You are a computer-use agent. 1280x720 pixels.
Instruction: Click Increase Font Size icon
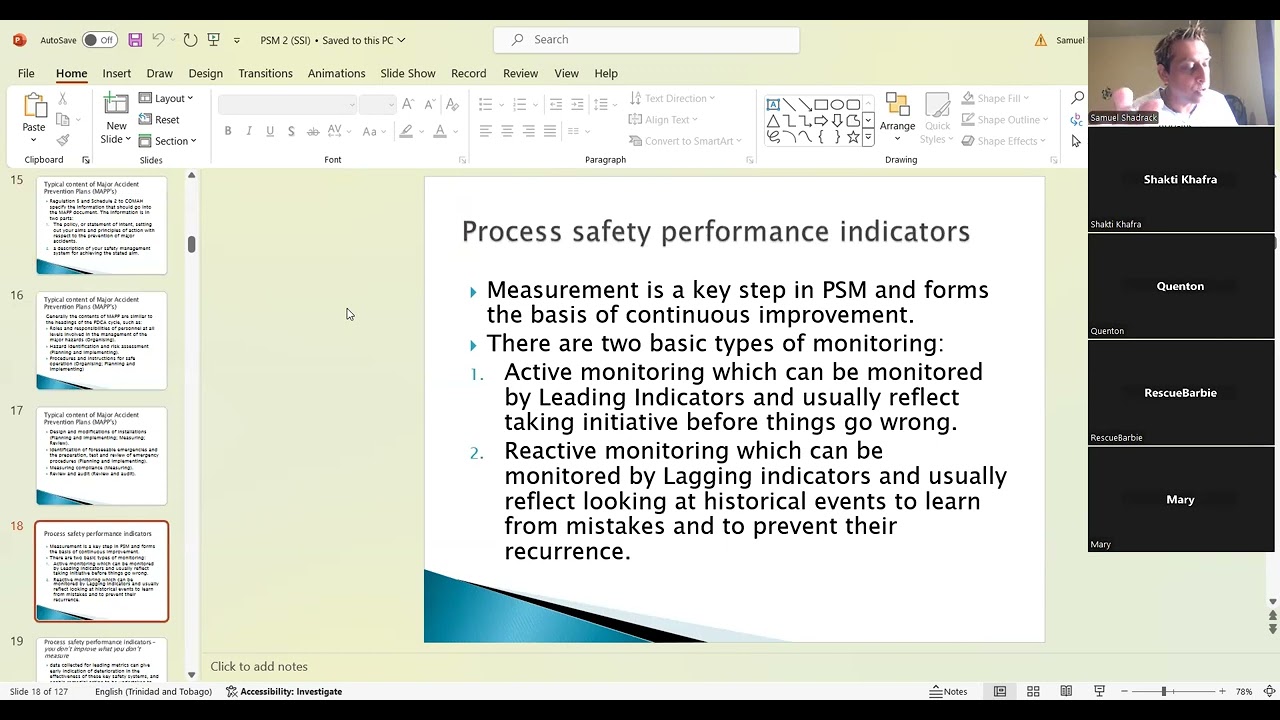click(x=408, y=104)
